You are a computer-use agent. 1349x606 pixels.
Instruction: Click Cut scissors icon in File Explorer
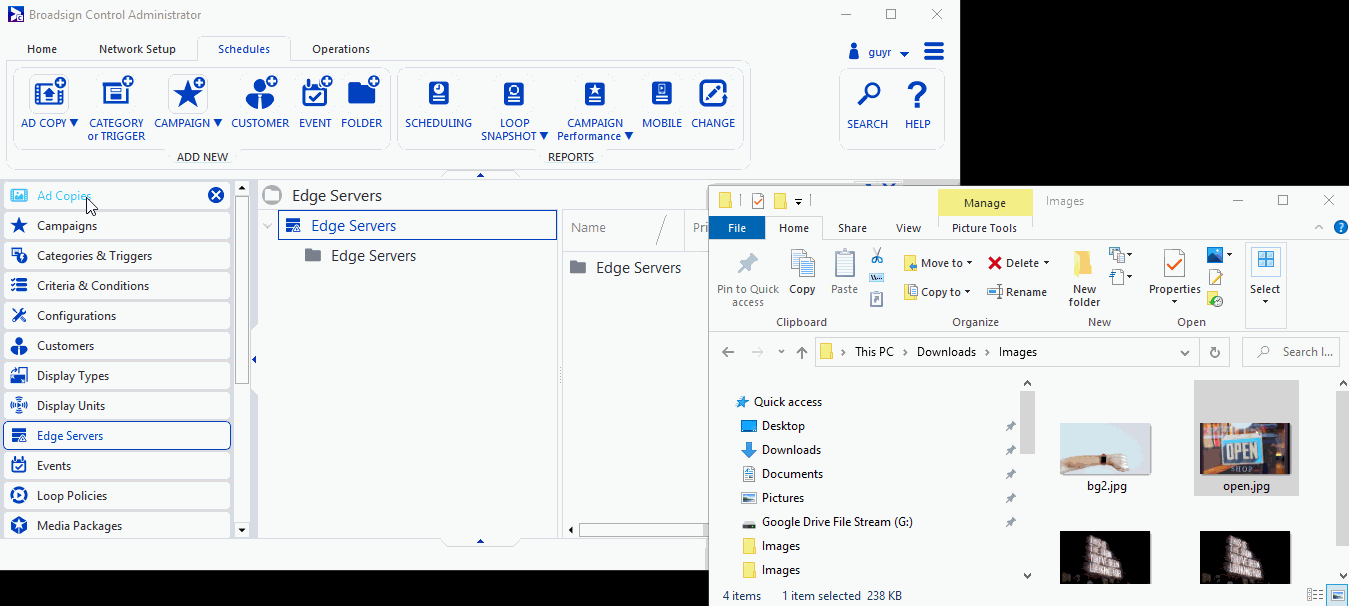click(x=877, y=256)
